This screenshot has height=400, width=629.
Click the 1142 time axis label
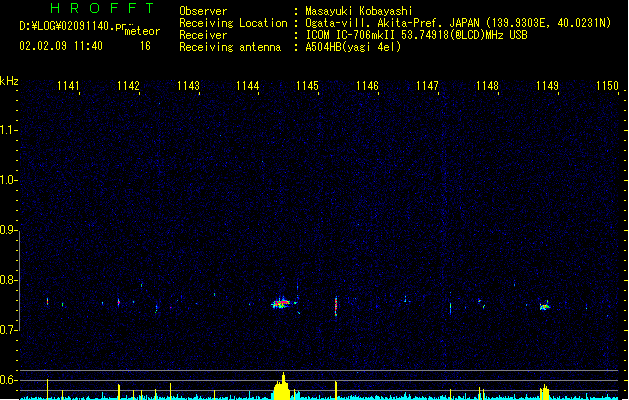pyautogui.click(x=128, y=86)
